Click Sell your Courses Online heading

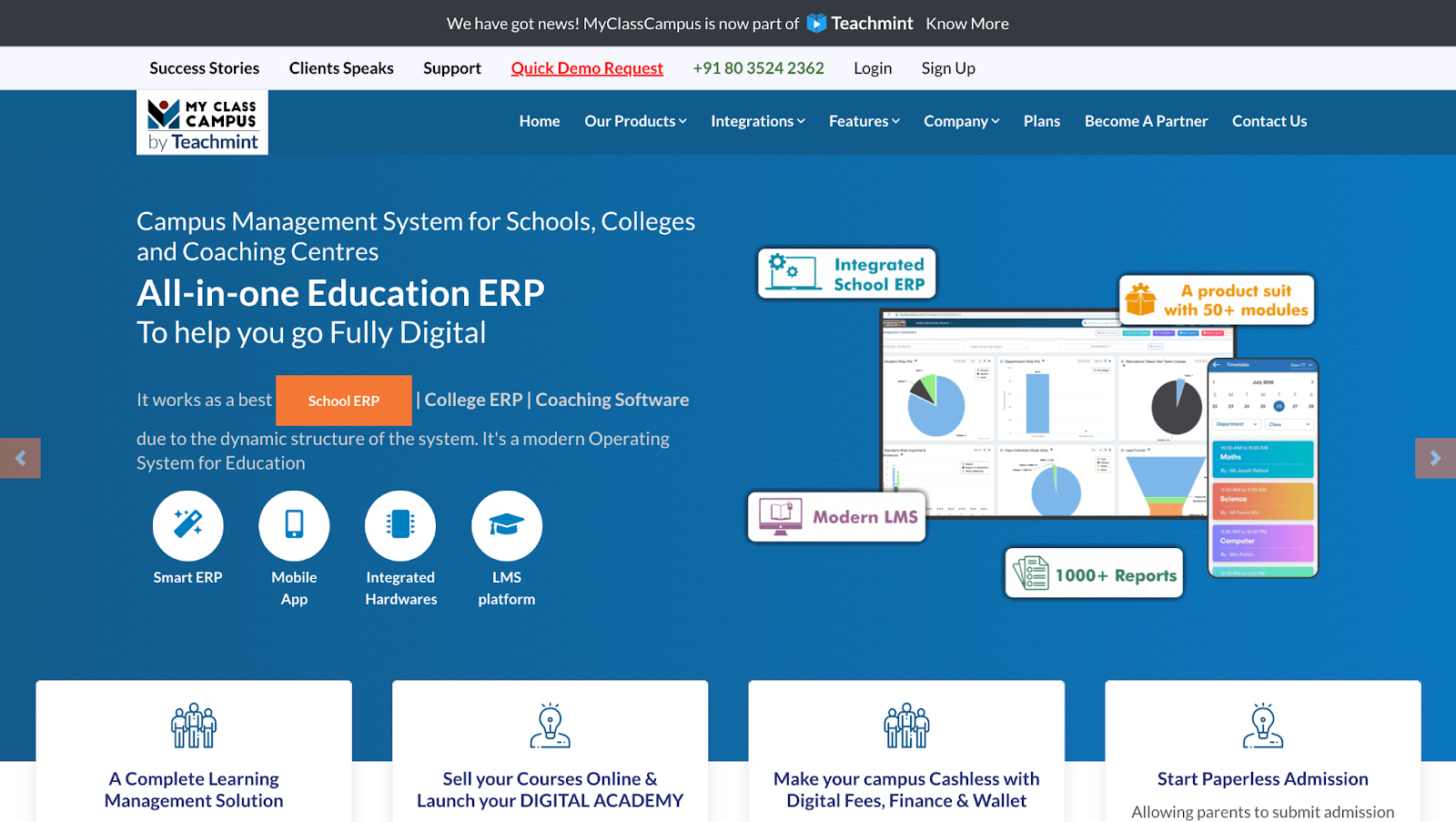point(550,789)
